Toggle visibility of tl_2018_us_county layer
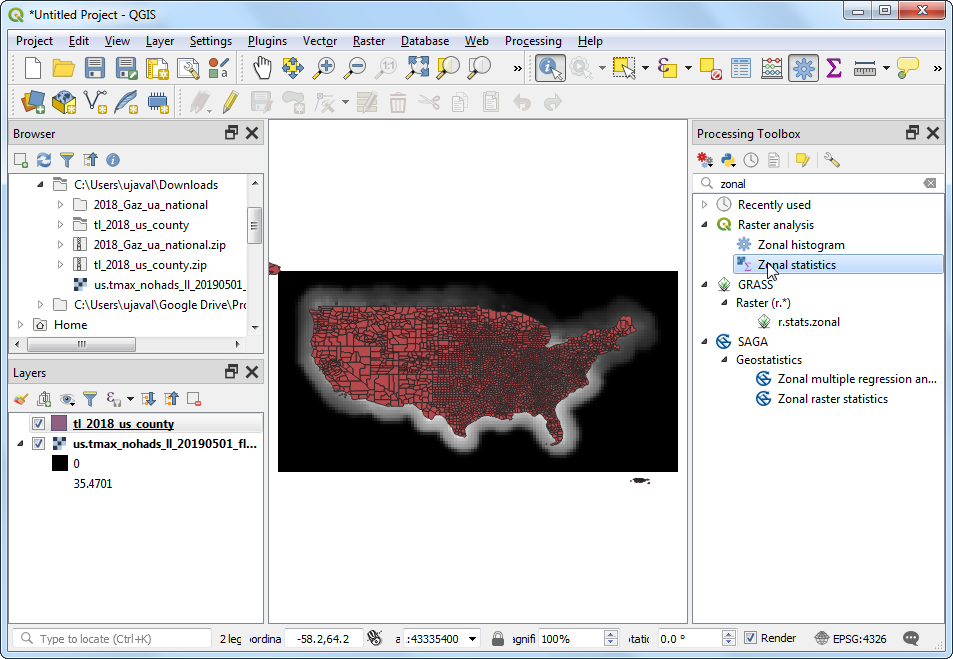953x659 pixels. [x=38, y=424]
